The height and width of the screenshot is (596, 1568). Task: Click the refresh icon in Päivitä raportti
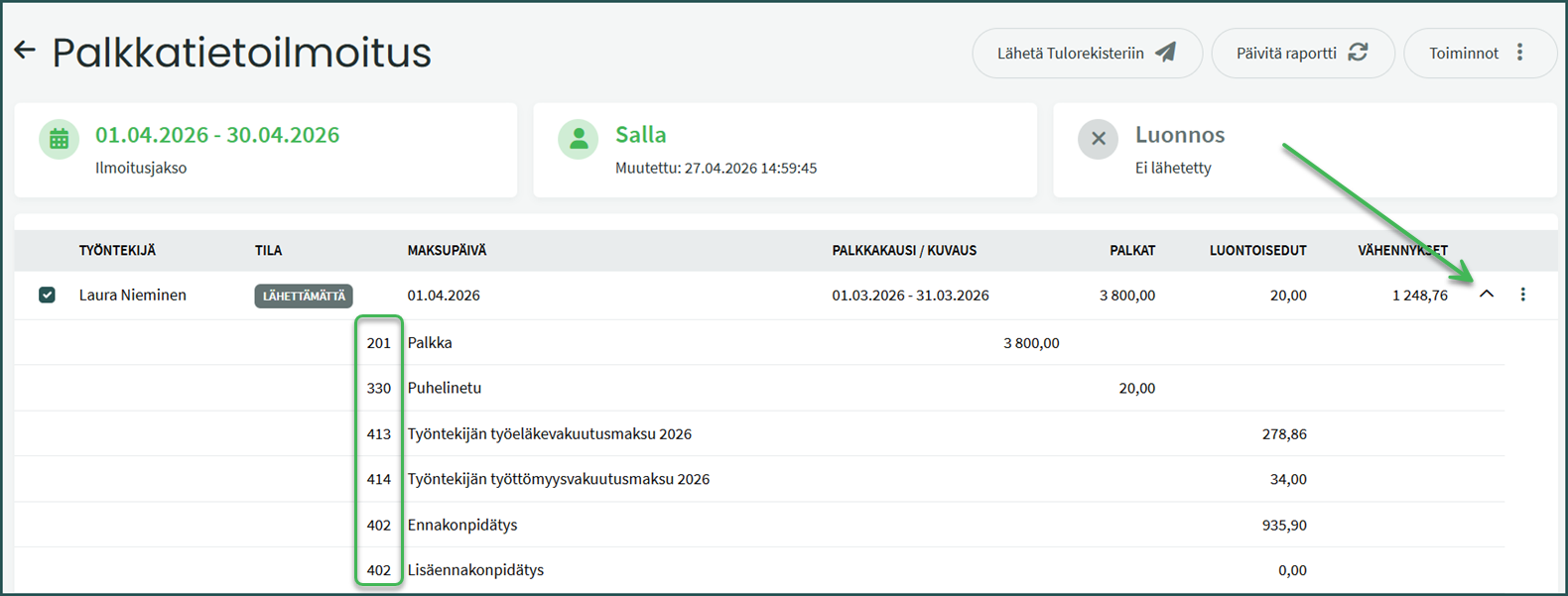click(x=1358, y=53)
